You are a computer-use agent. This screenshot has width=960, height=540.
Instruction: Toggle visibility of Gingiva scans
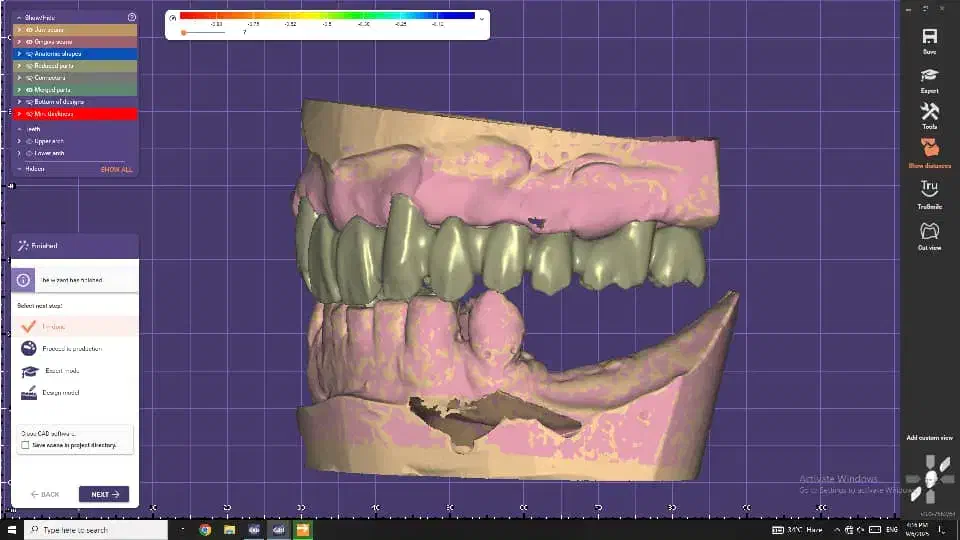29,42
